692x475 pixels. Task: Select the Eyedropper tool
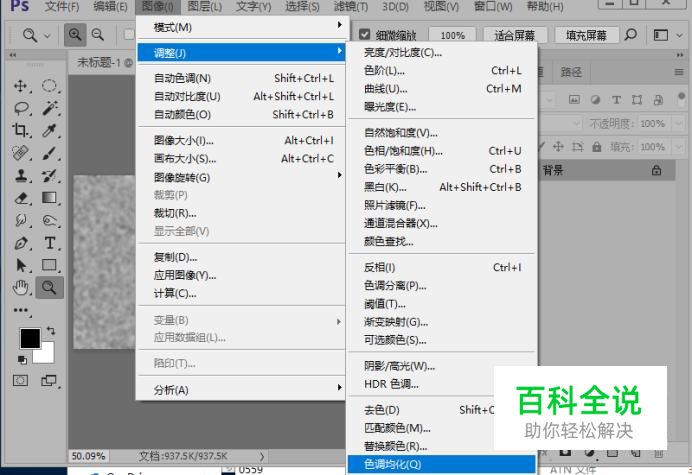pos(49,130)
